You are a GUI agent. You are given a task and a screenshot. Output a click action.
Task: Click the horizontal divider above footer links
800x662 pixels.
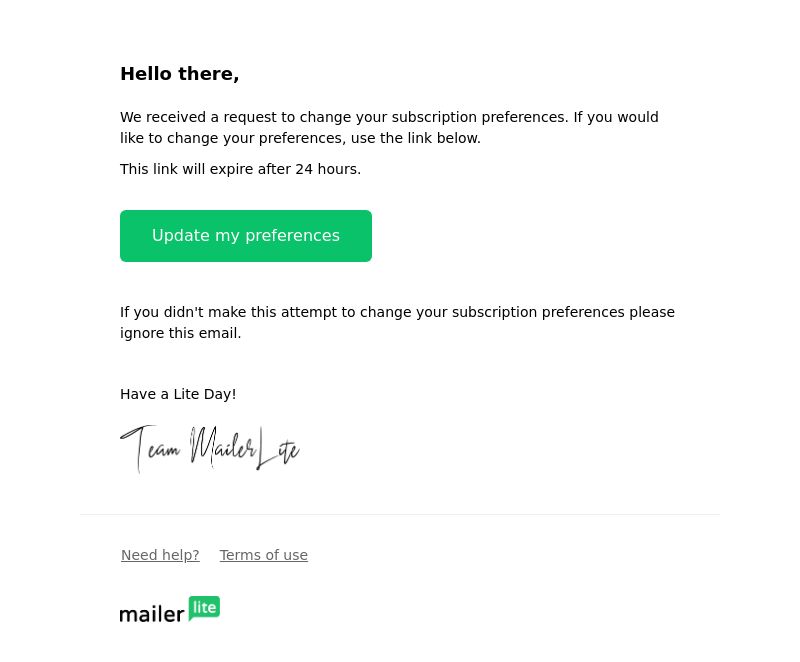point(400,515)
